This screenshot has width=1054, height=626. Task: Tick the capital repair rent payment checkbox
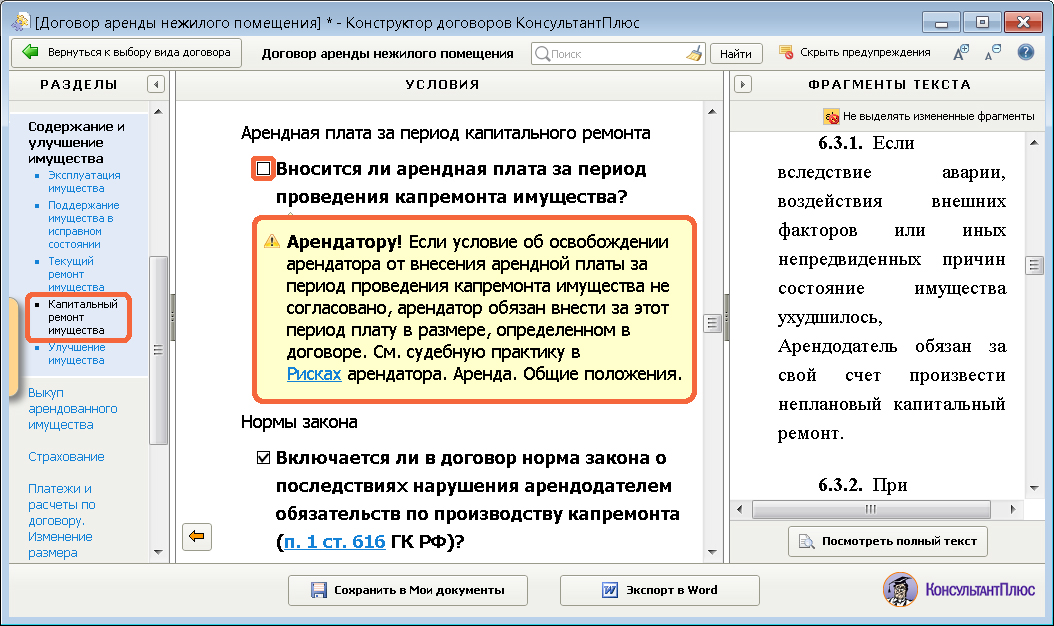coord(264,168)
